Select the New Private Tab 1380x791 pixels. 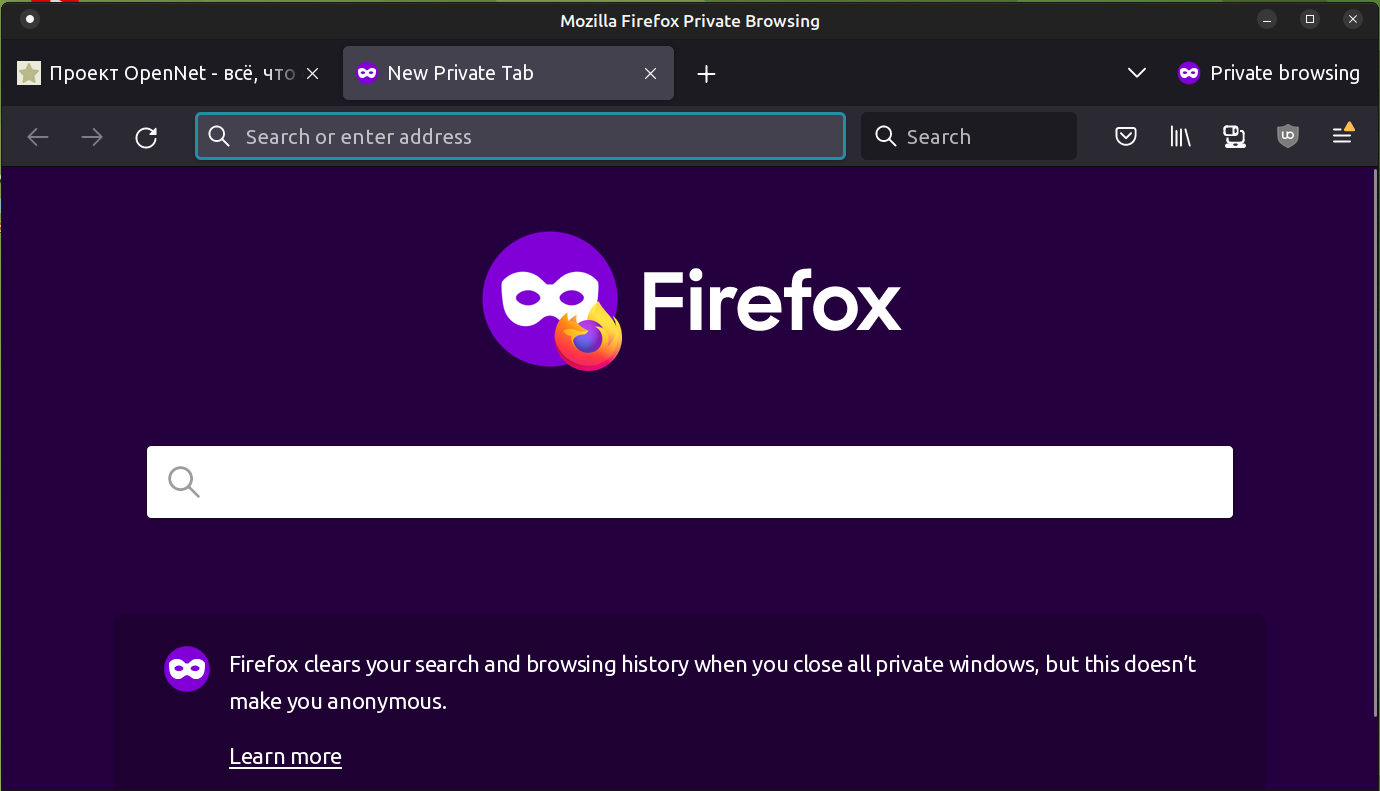[508, 74]
